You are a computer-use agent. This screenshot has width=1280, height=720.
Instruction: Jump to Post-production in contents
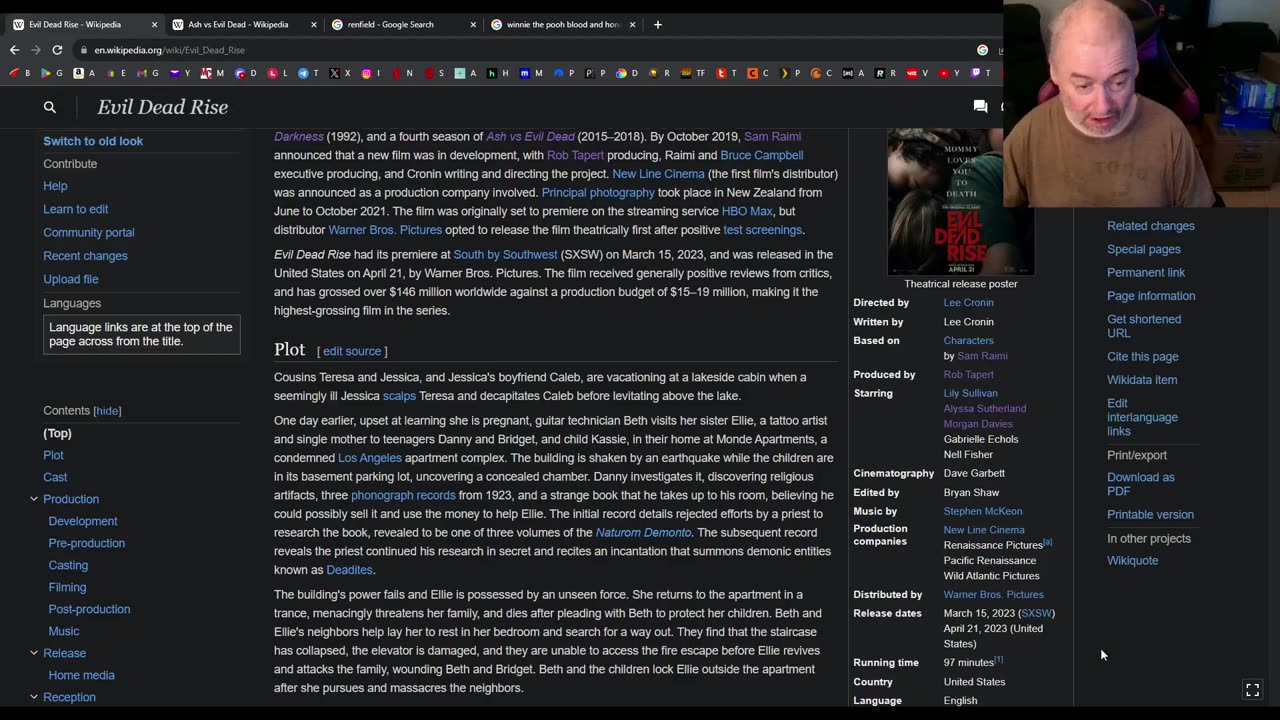tap(89, 609)
